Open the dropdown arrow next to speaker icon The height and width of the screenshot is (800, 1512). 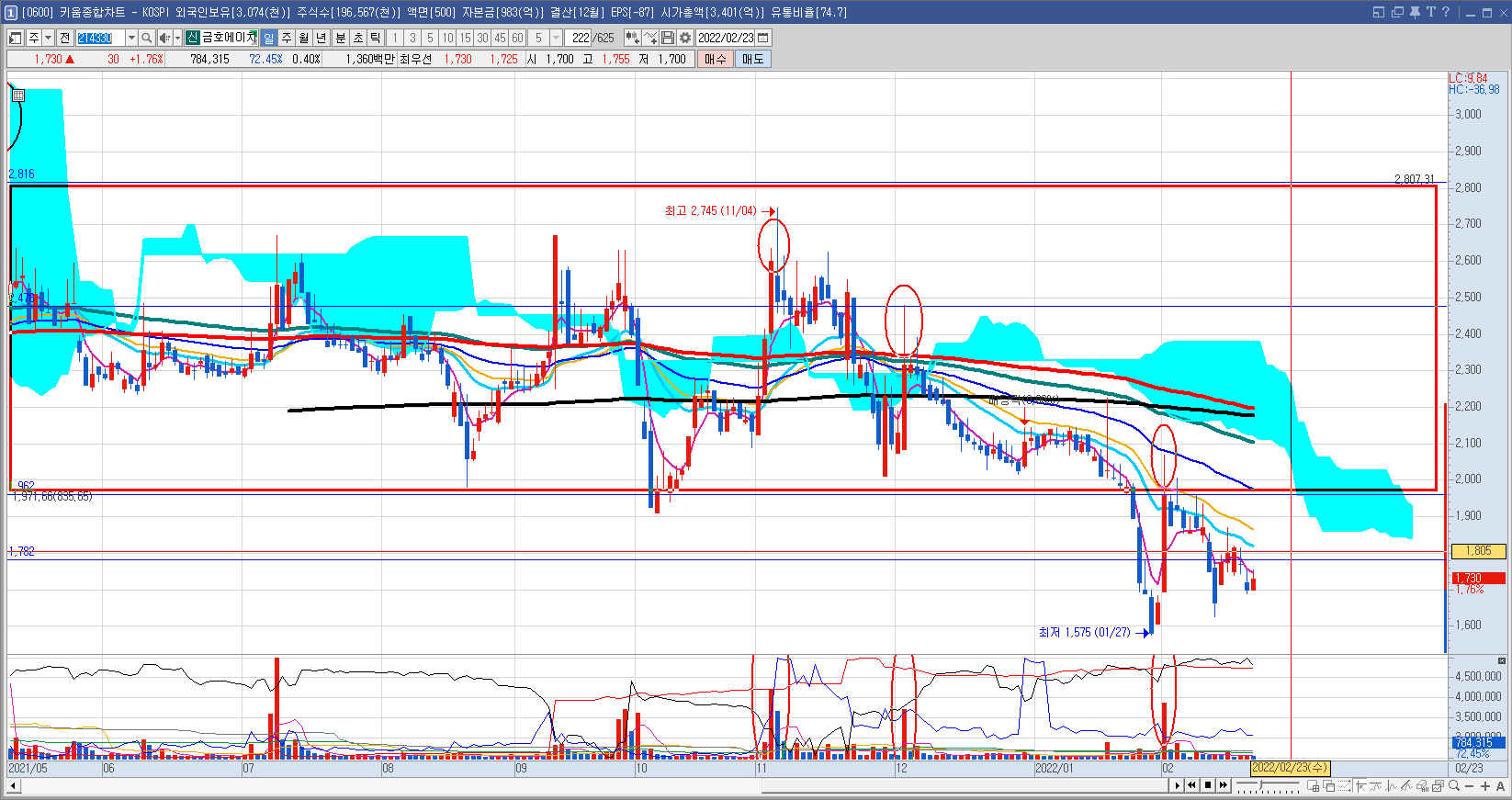[x=177, y=38]
